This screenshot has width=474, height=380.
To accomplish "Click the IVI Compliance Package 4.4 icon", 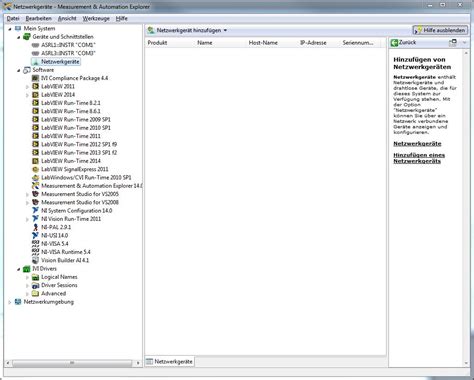I will coord(35,78).
